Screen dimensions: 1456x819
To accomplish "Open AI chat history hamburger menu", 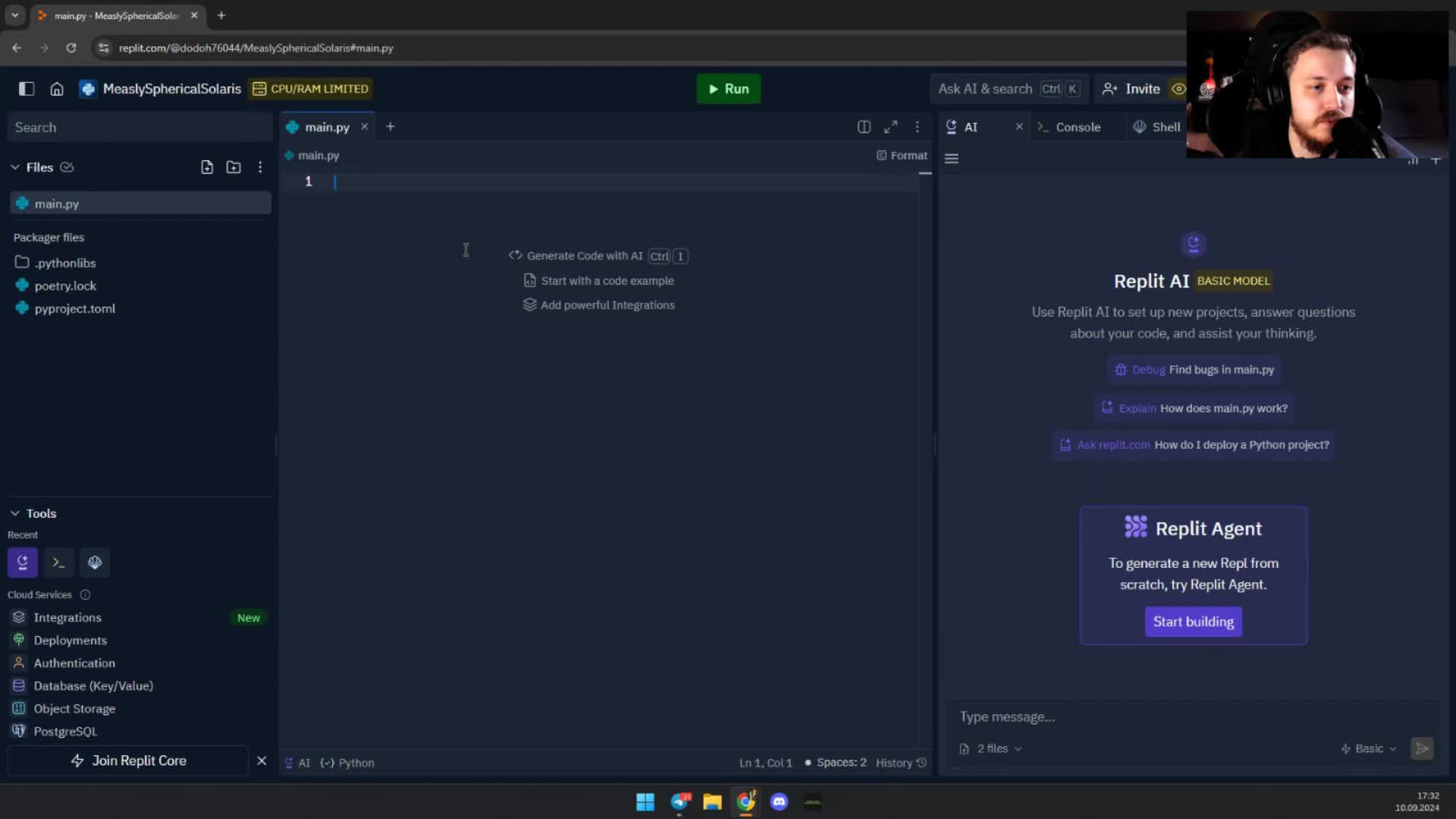I will tap(952, 158).
